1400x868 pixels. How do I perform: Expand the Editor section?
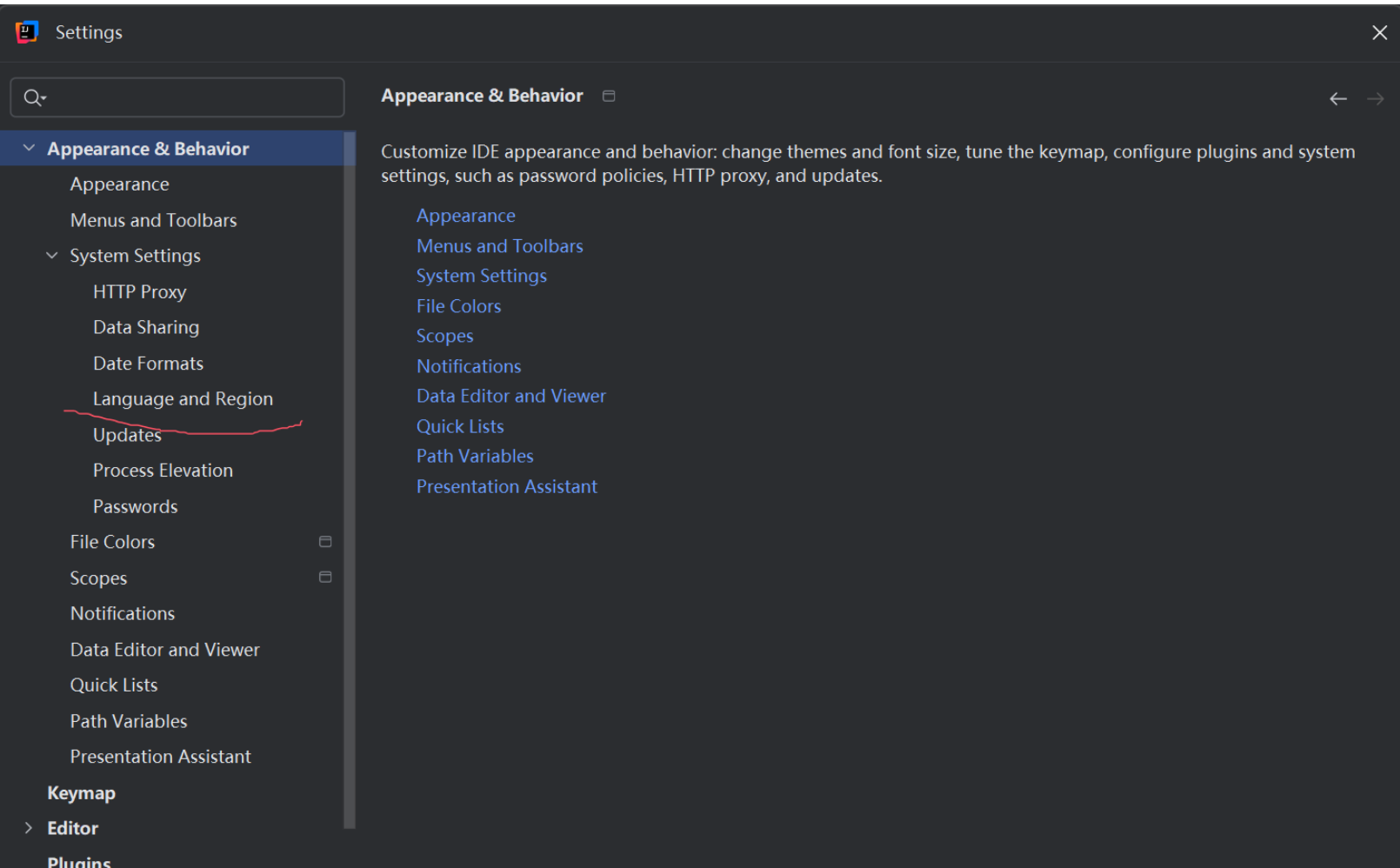click(29, 828)
